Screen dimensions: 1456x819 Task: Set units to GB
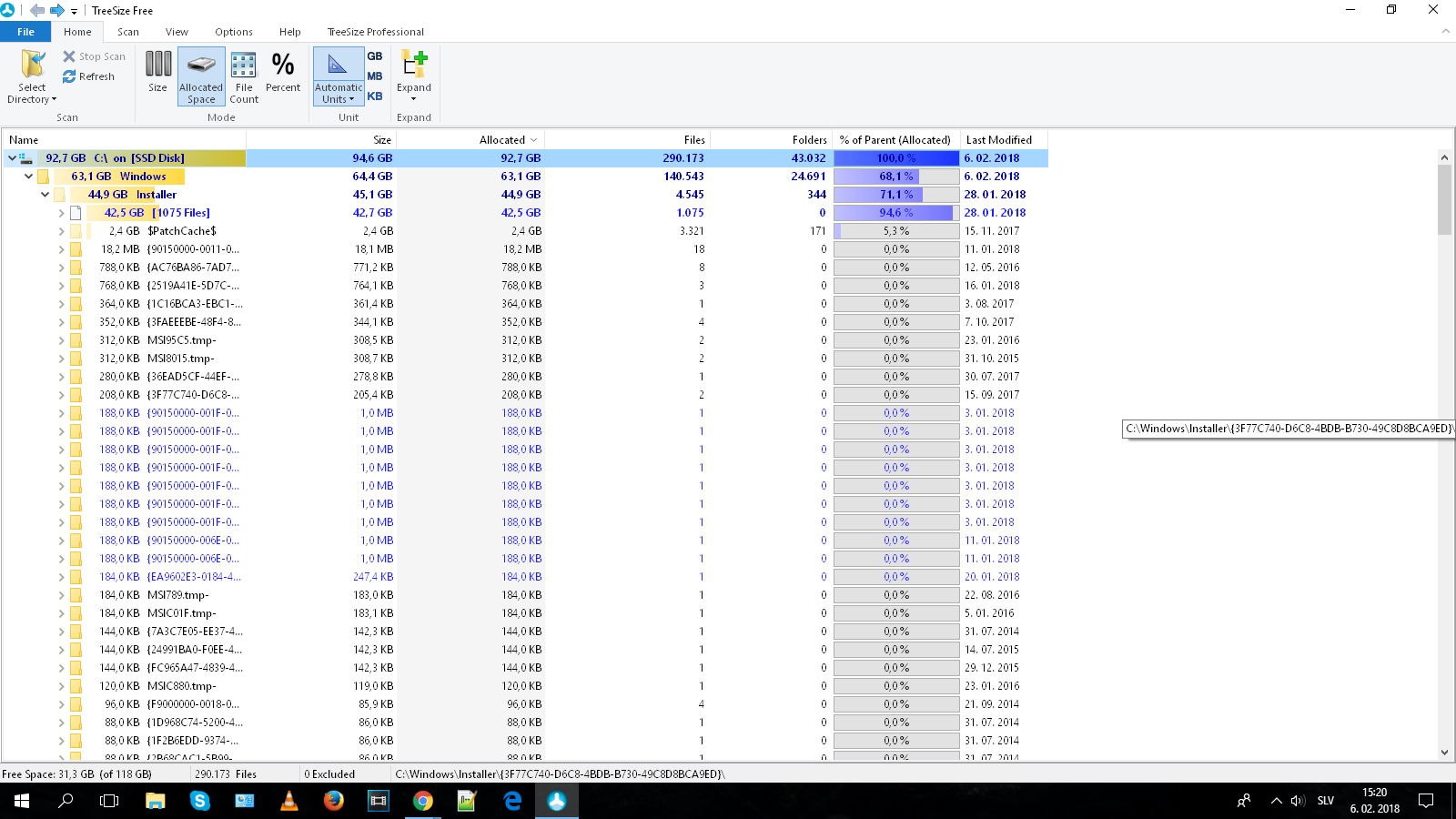375,56
